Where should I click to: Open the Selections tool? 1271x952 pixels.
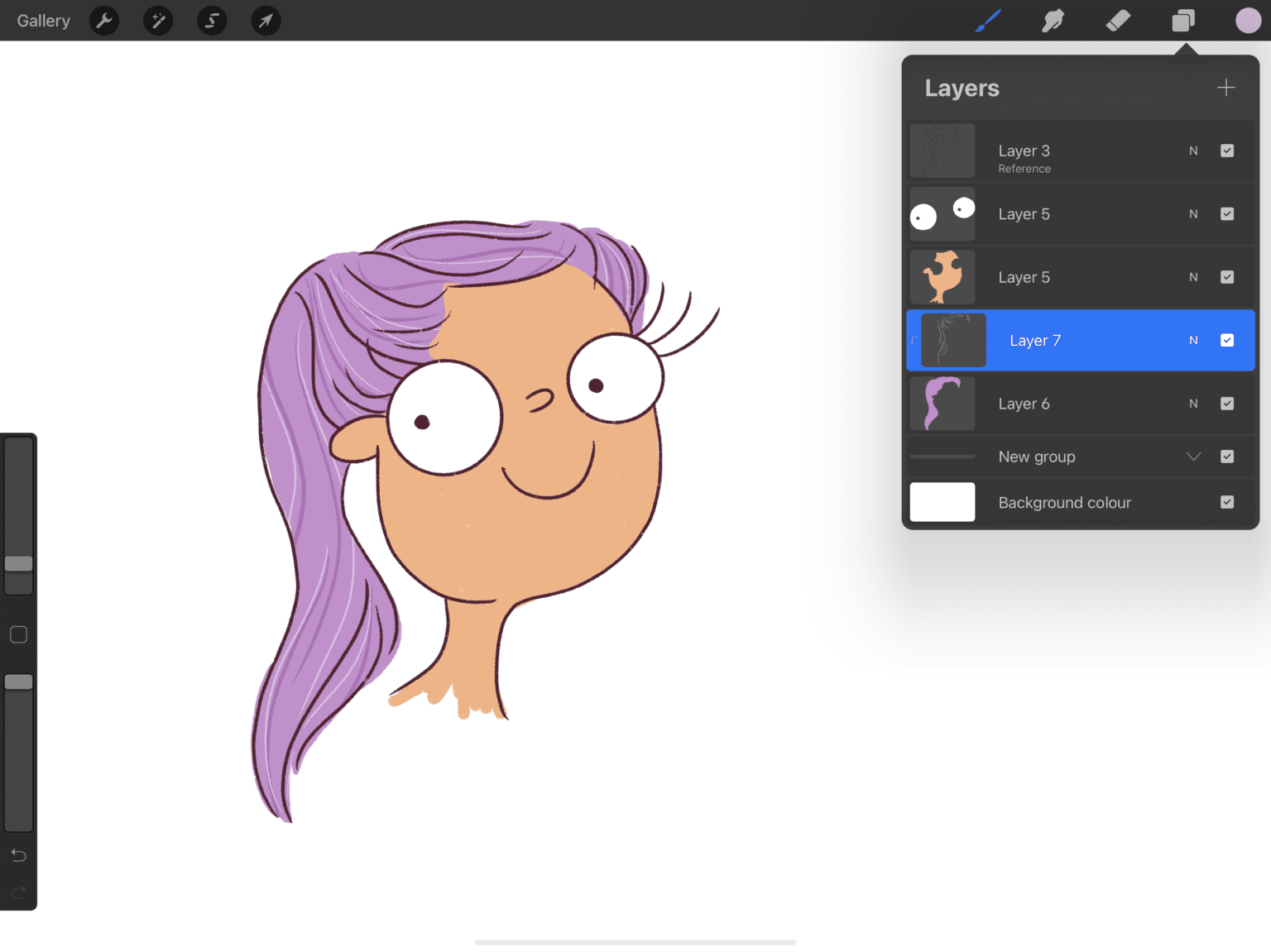coord(212,21)
